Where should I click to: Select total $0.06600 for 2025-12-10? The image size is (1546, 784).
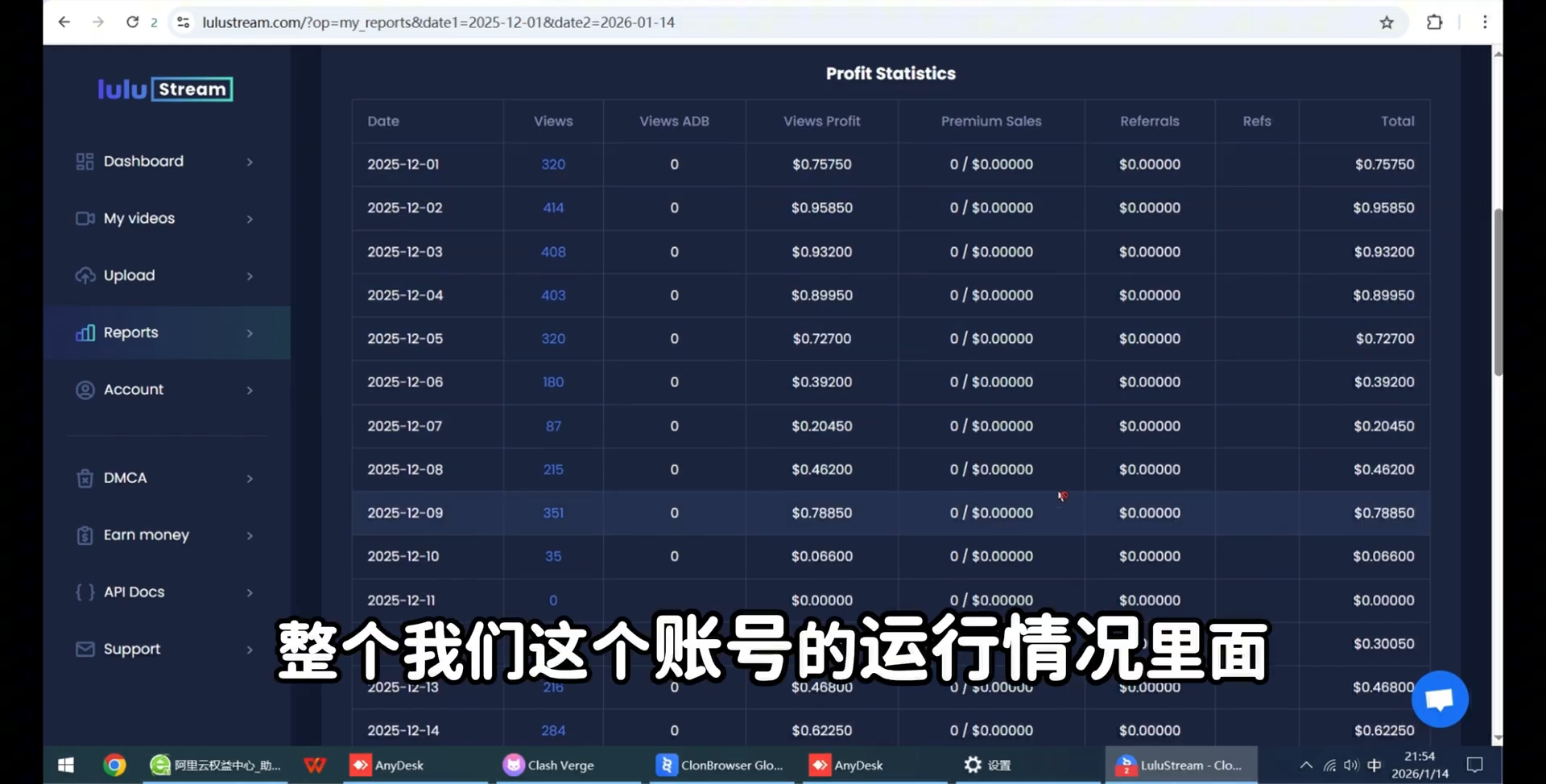[1383, 556]
